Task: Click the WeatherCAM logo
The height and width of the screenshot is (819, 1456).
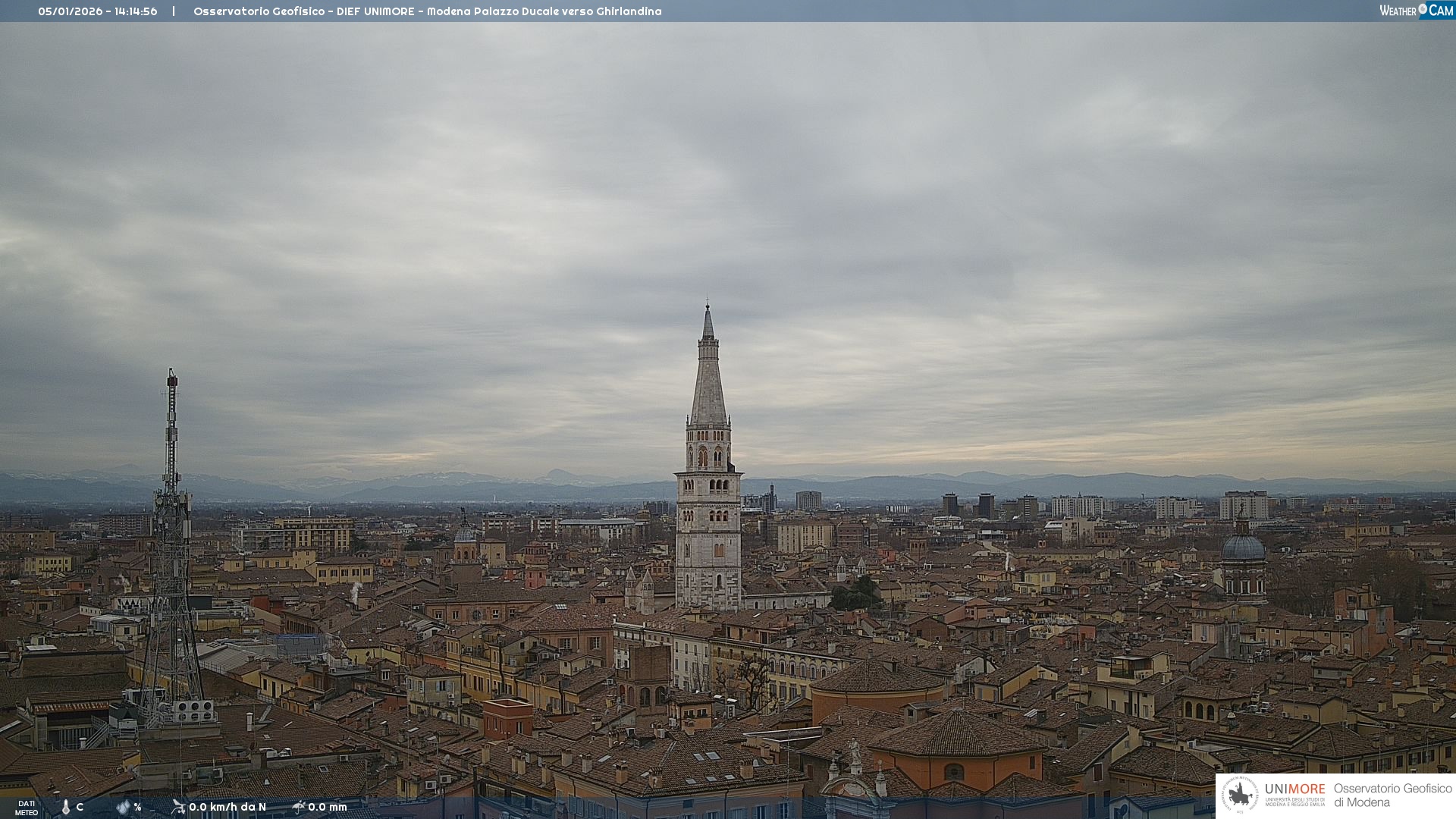Action: [1415, 10]
